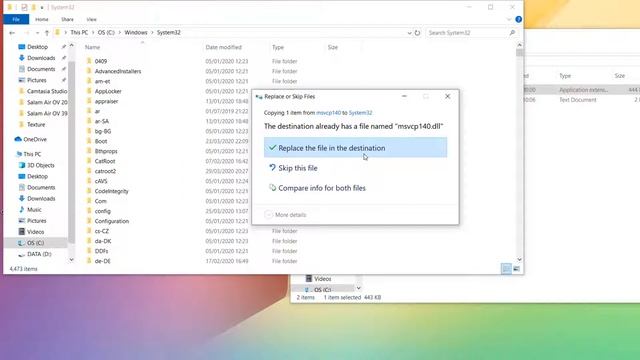Open Explorer help icon
The height and width of the screenshot is (360, 640).
tap(518, 19)
